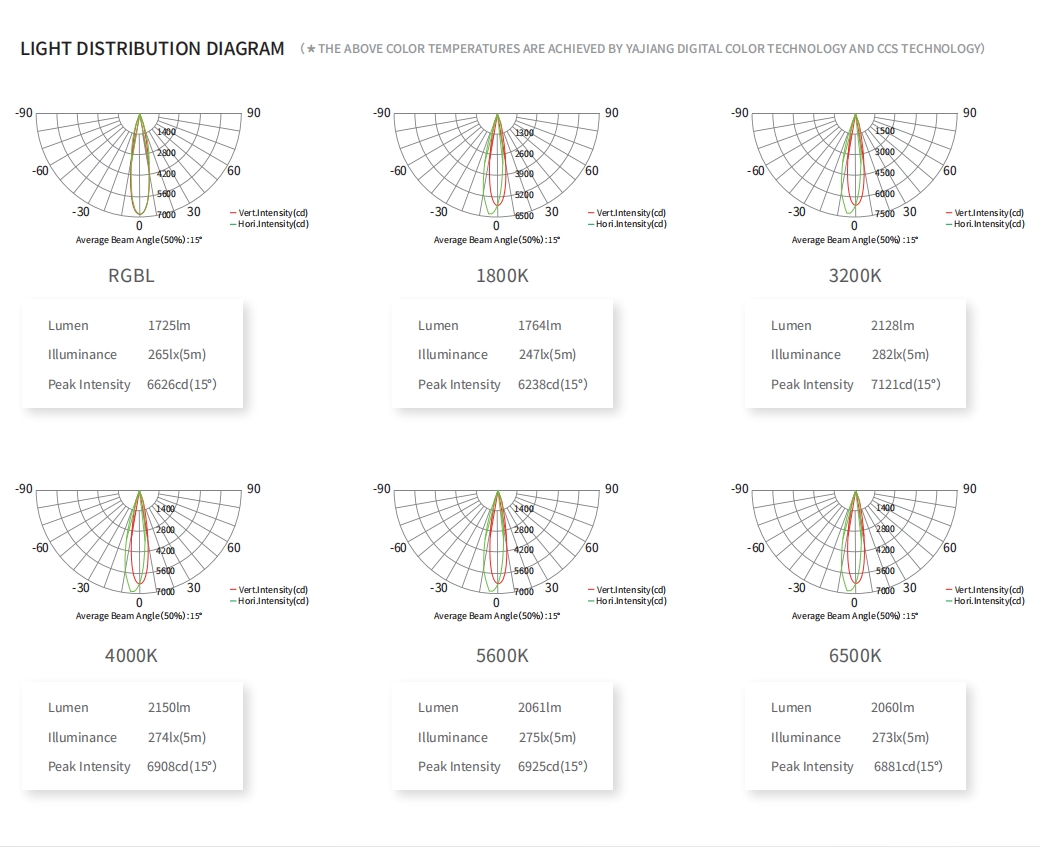The width and height of the screenshot is (1040, 847).
Task: Select the 1800K color temperature label
Action: click(x=502, y=276)
